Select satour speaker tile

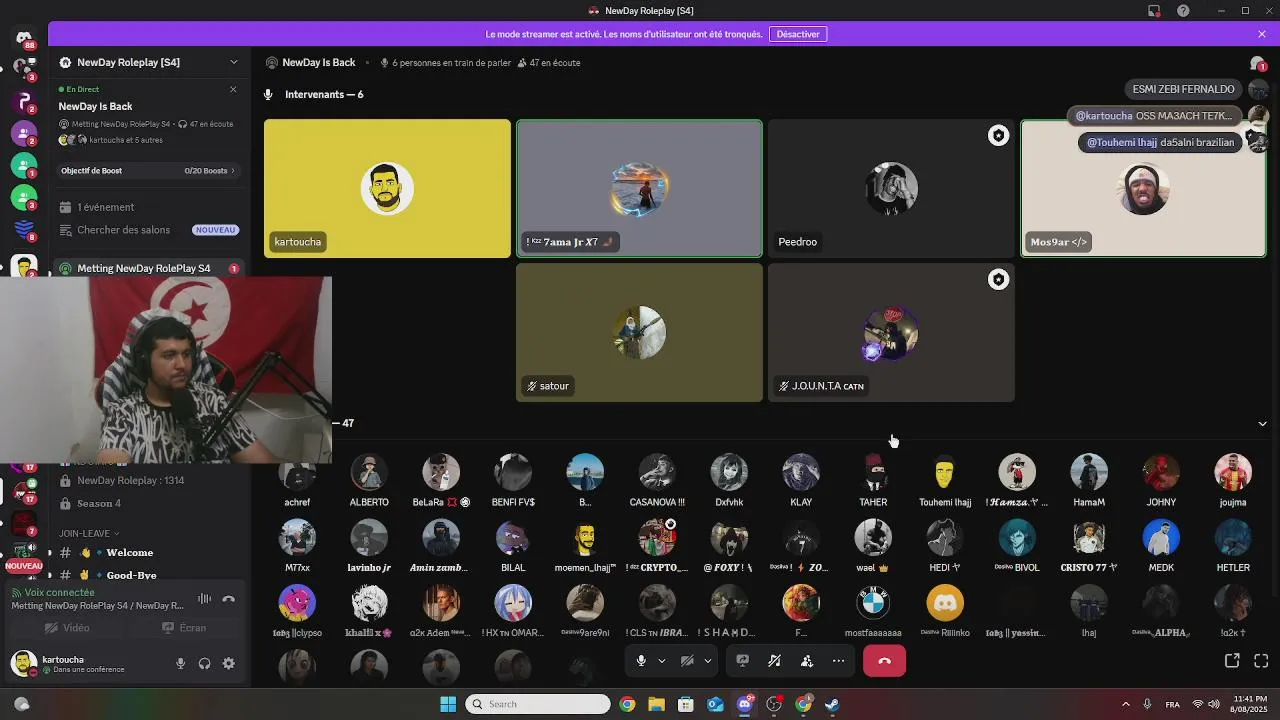[x=639, y=332]
